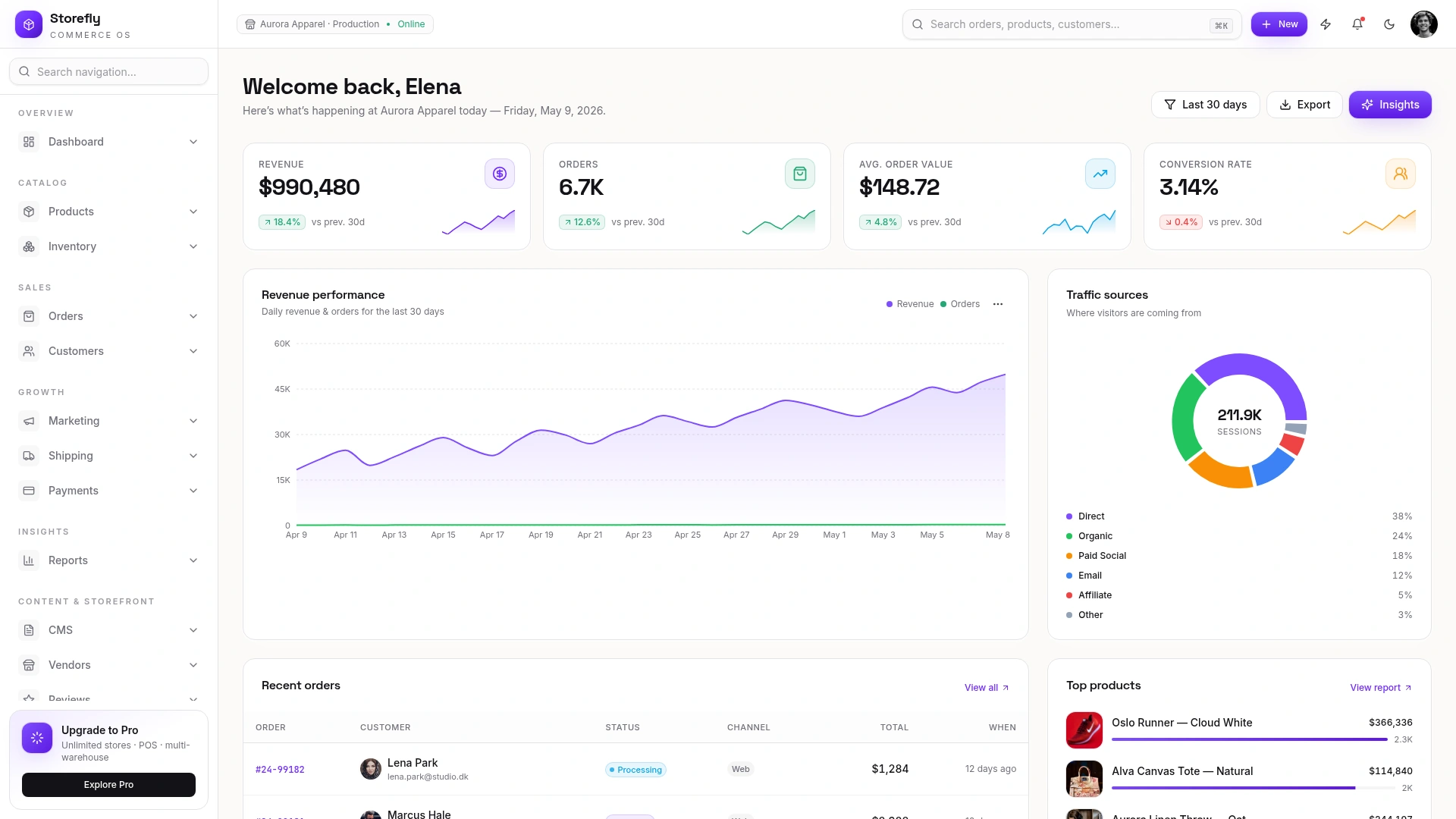Expand the Reports section chevron
This screenshot has height=819, width=1456.
pyautogui.click(x=193, y=560)
